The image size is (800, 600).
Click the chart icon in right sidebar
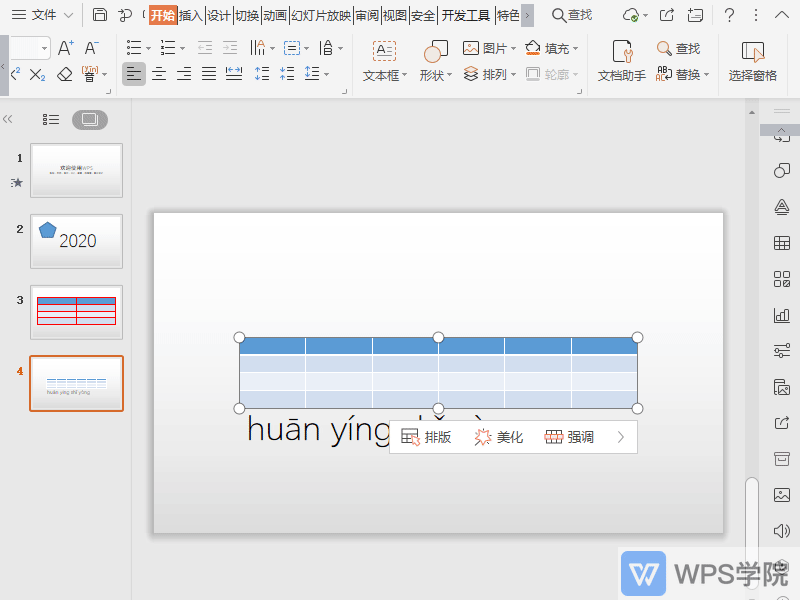click(x=782, y=315)
